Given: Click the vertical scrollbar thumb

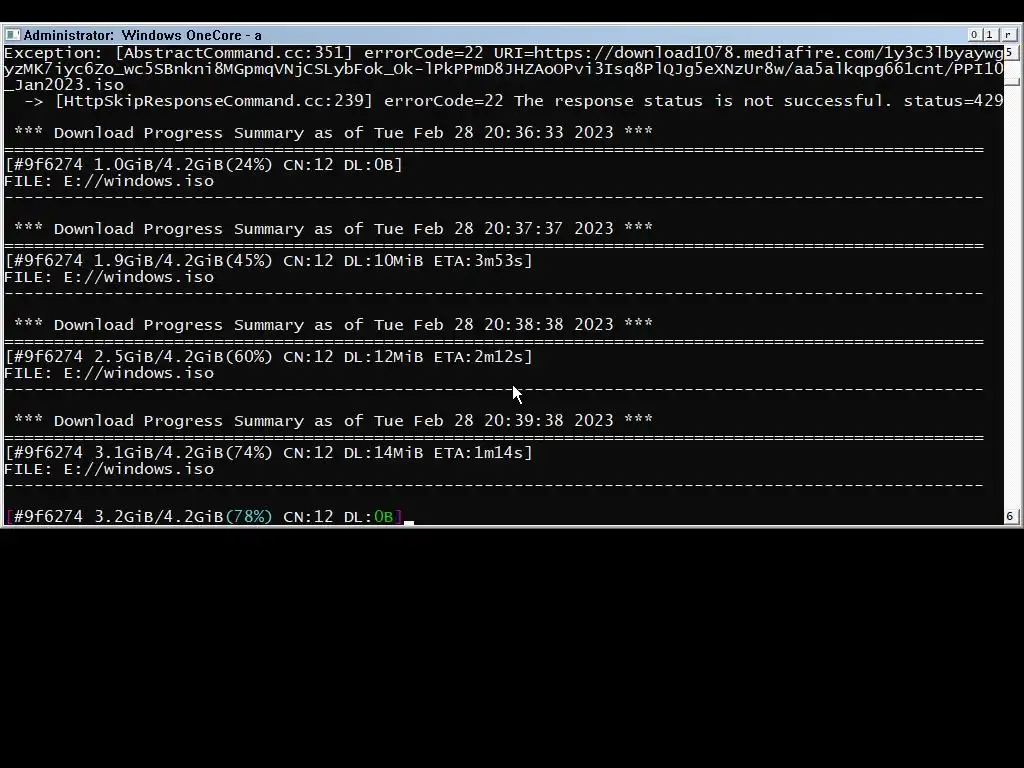Looking at the screenshot, I should pos(1011,82).
